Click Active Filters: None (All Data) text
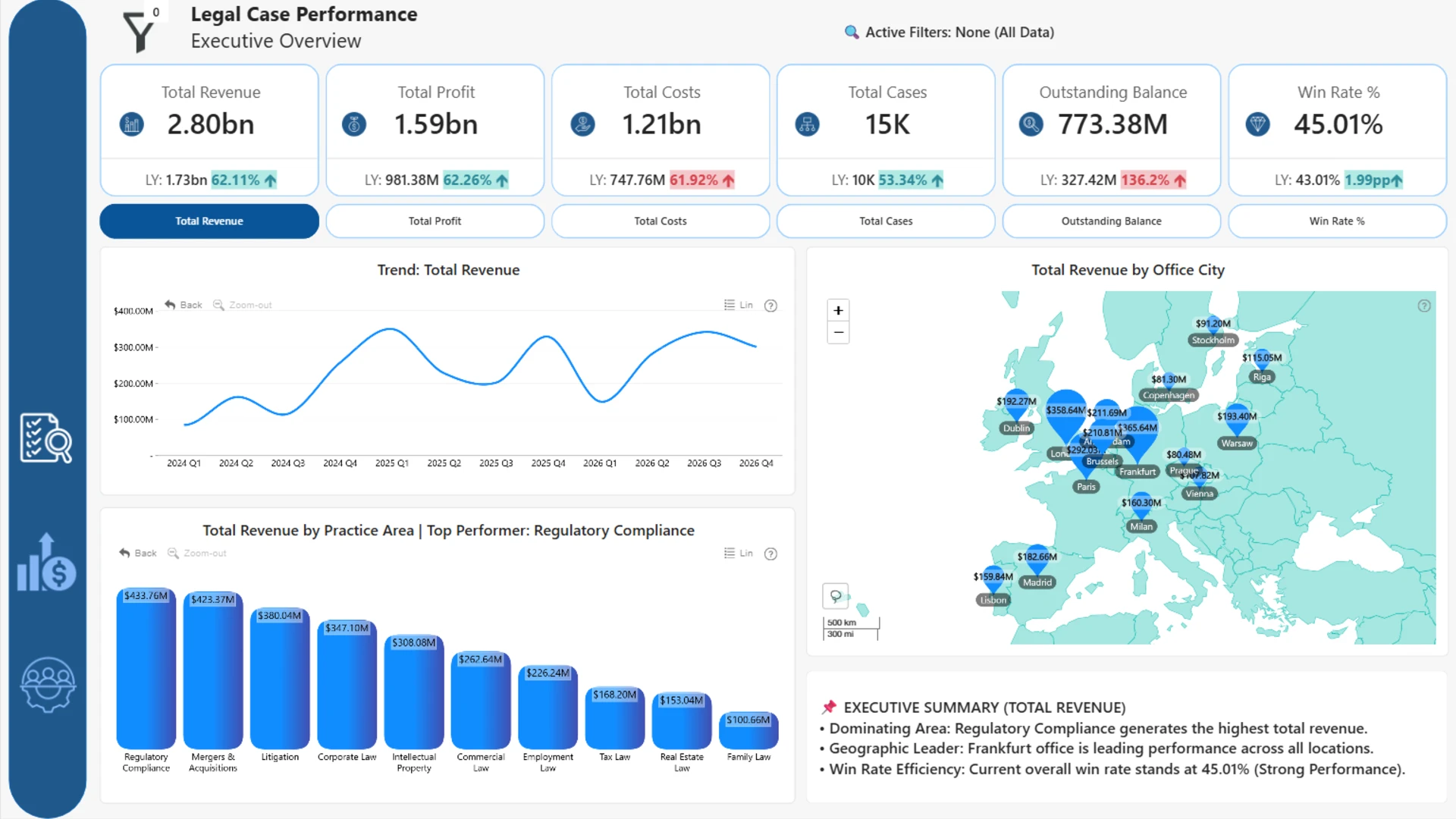 959,32
